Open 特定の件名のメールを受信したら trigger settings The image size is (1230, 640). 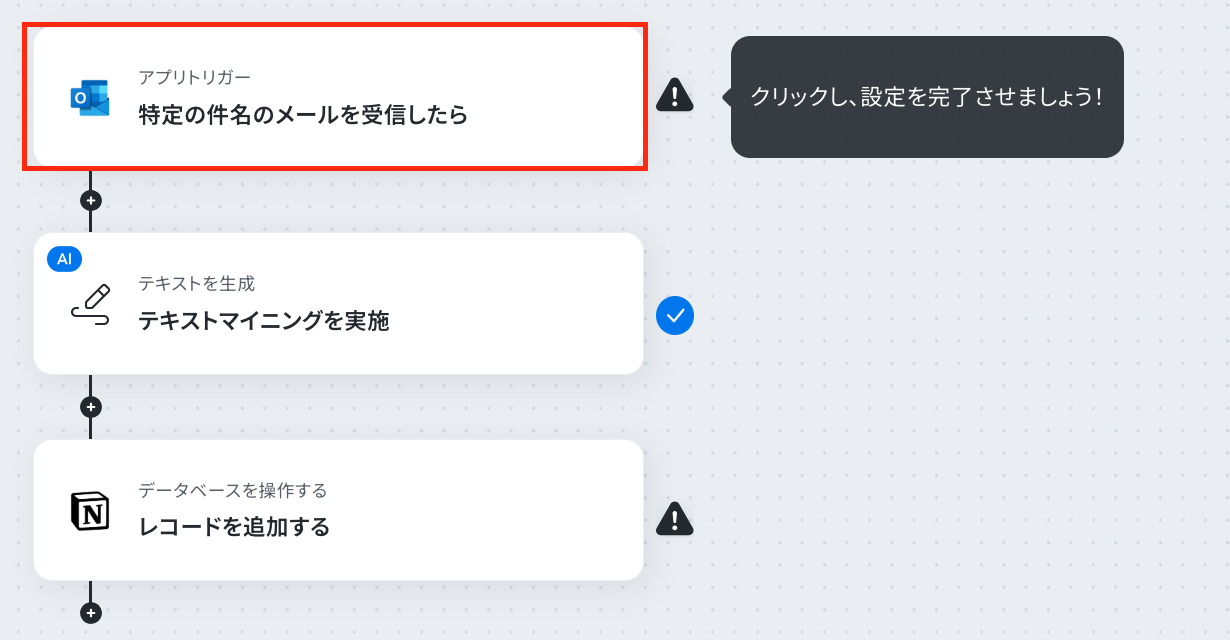(x=338, y=97)
